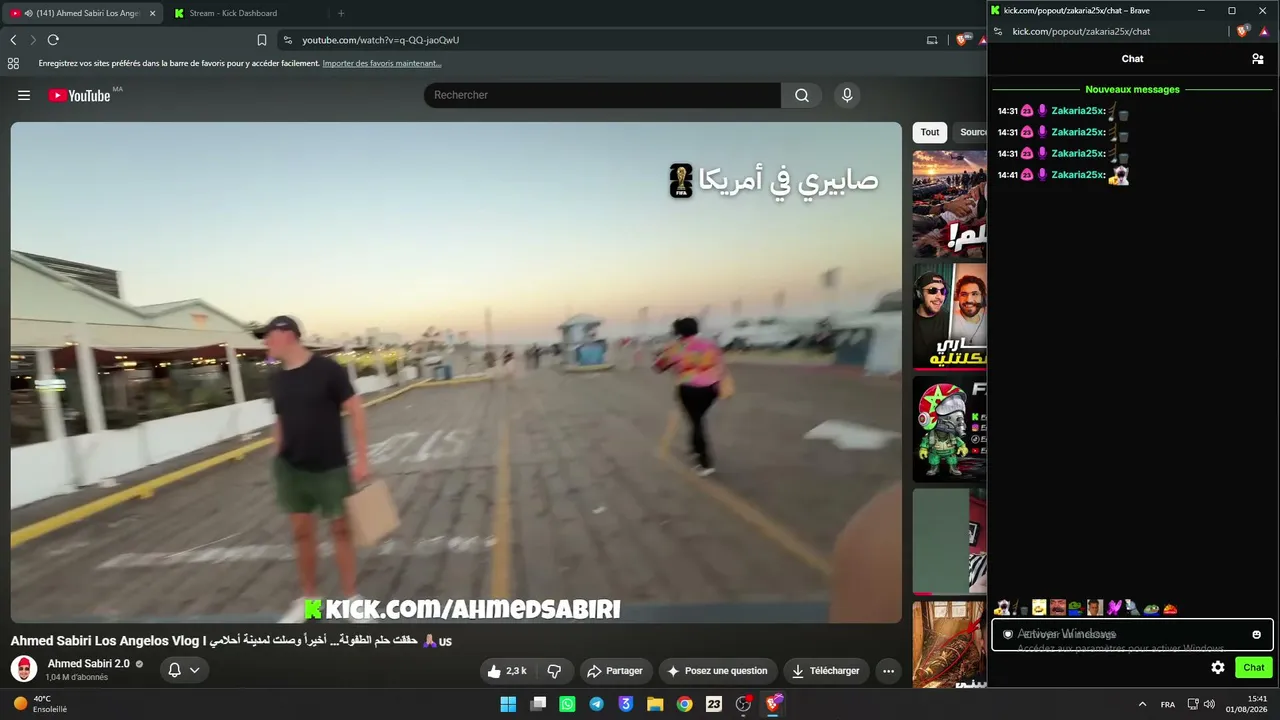Open the Windows Start menu
Screen dimensions: 1280x720
click(x=508, y=704)
